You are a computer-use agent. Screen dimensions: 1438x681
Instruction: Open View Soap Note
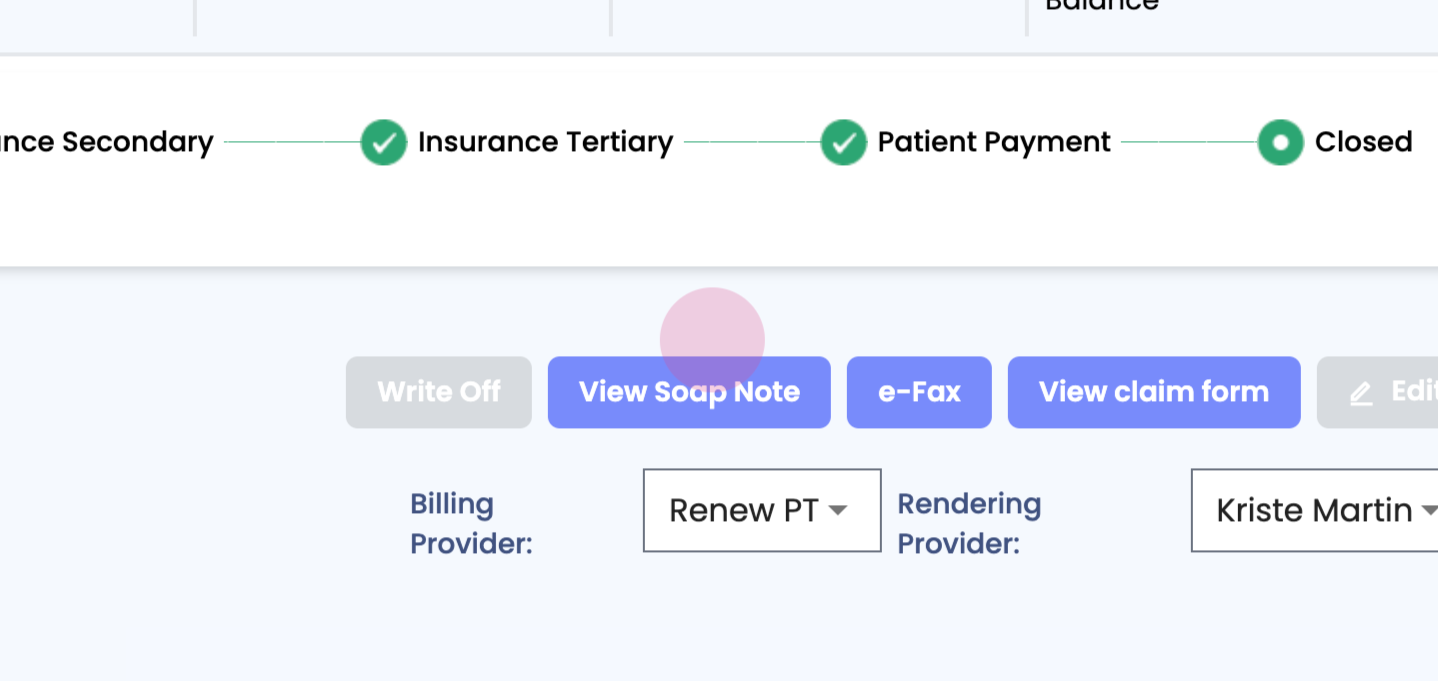point(689,392)
